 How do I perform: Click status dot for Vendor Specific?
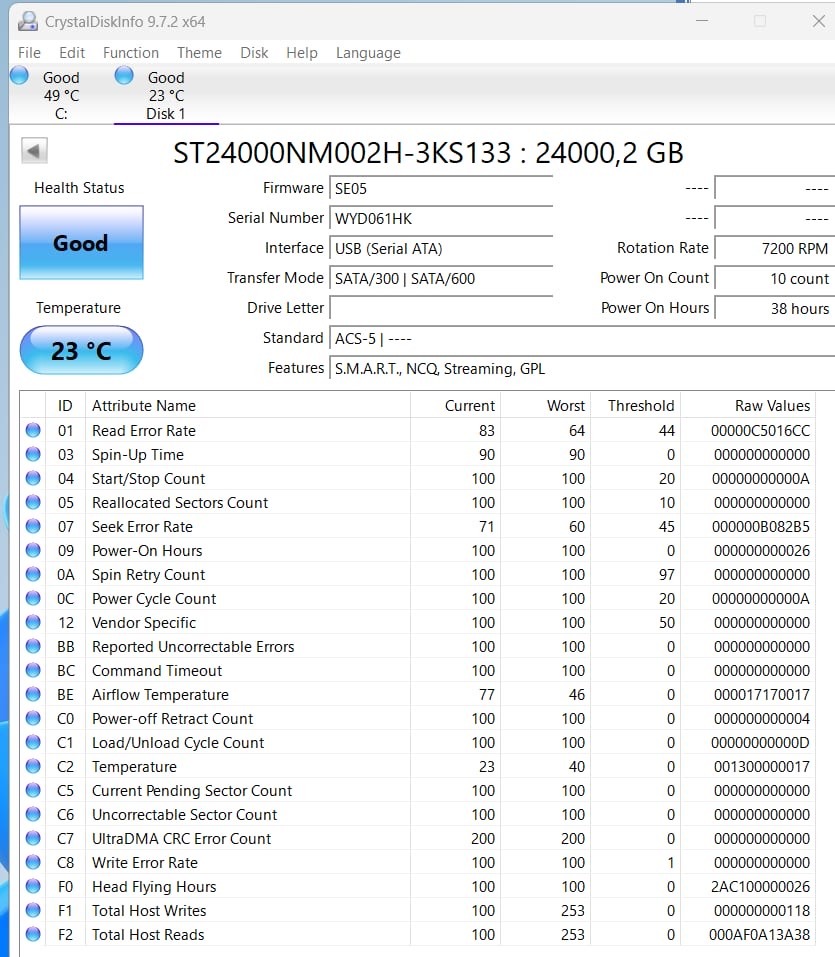[x=33, y=622]
